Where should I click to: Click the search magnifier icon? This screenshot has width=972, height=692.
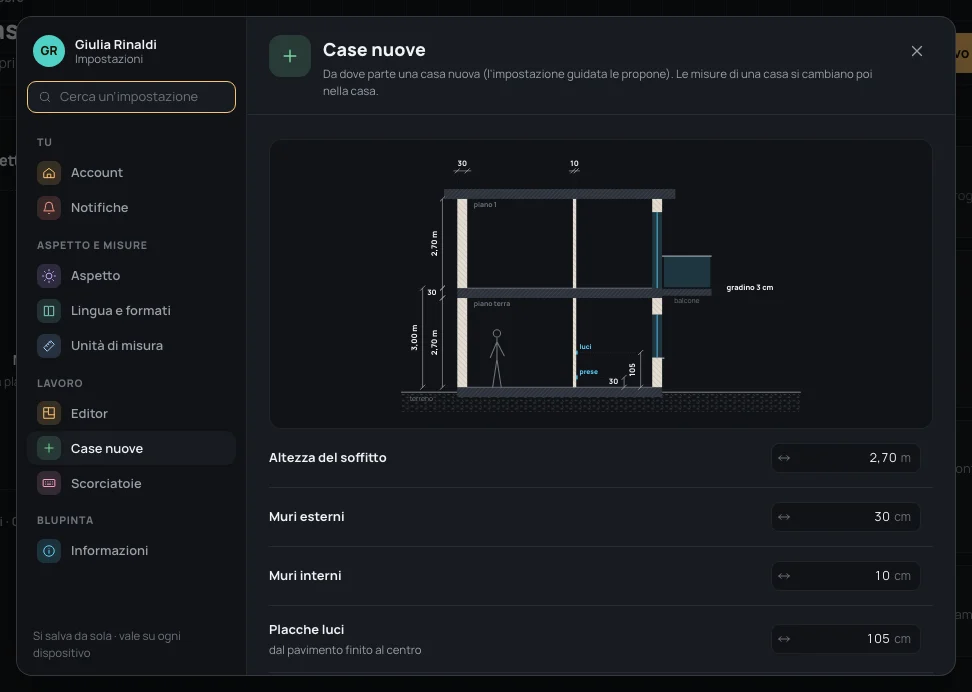point(45,97)
